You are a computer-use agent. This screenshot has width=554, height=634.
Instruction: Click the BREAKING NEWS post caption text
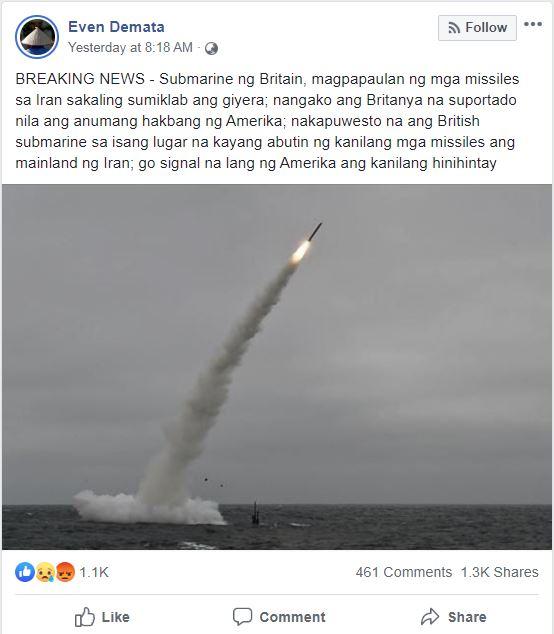click(x=267, y=121)
